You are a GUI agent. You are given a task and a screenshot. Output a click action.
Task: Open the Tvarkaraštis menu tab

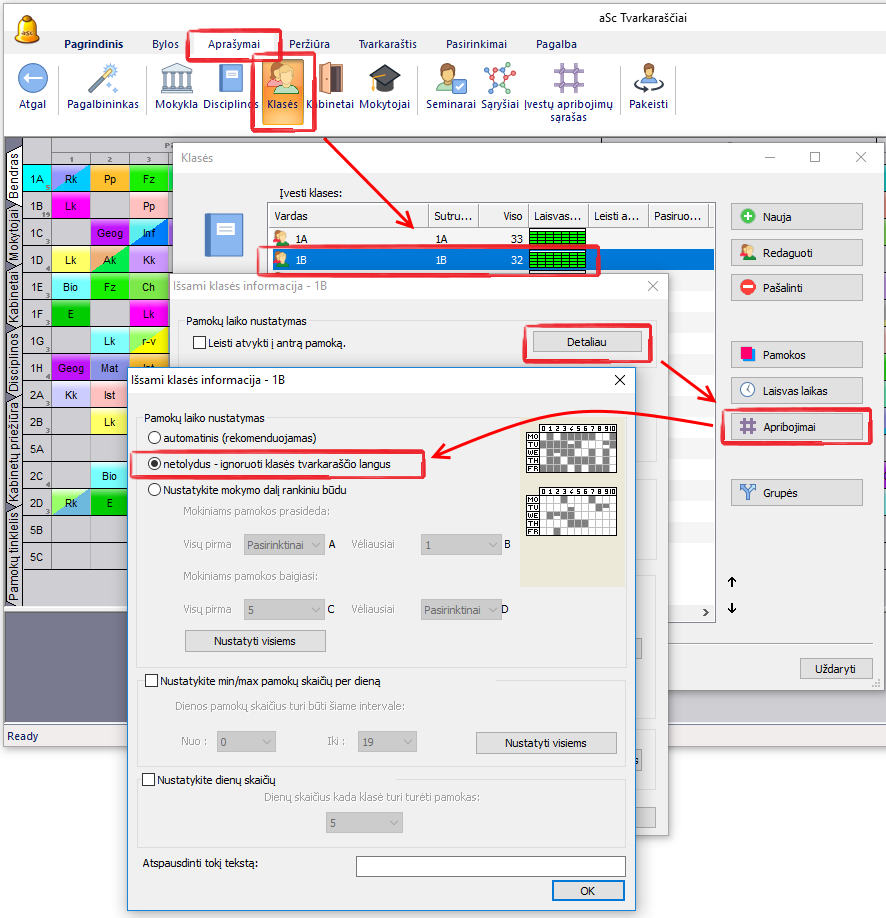[x=389, y=44]
